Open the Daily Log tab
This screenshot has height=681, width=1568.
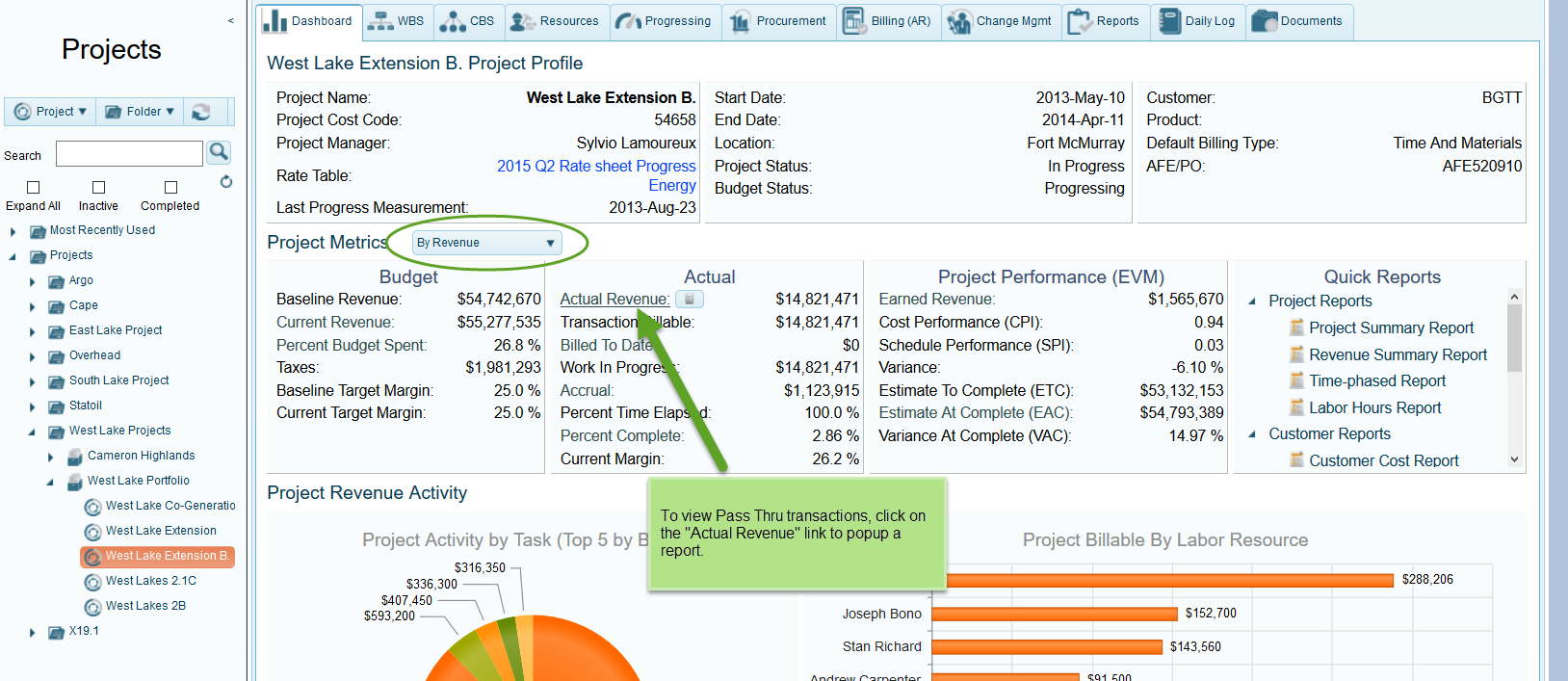[1198, 21]
